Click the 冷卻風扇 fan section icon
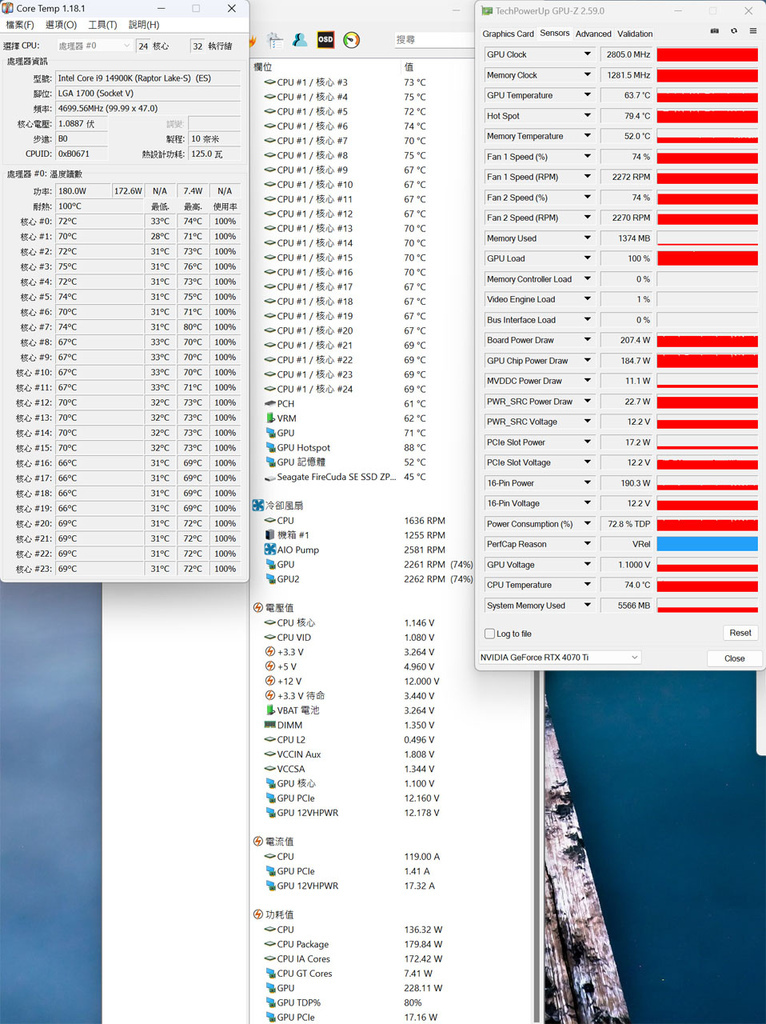Screen dimensions: 766x1024 (258, 505)
